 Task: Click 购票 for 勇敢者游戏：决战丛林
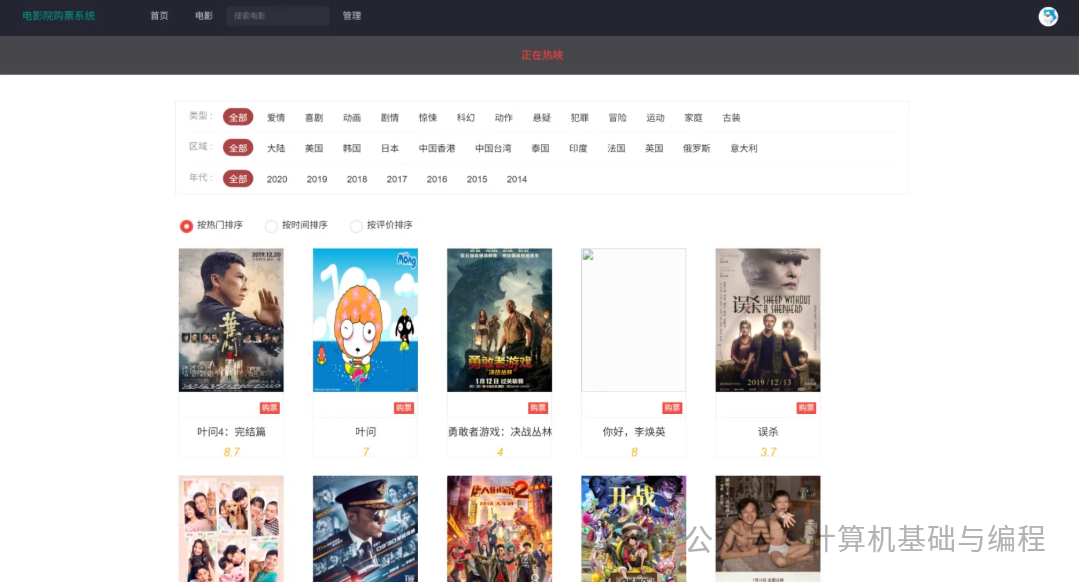click(538, 408)
